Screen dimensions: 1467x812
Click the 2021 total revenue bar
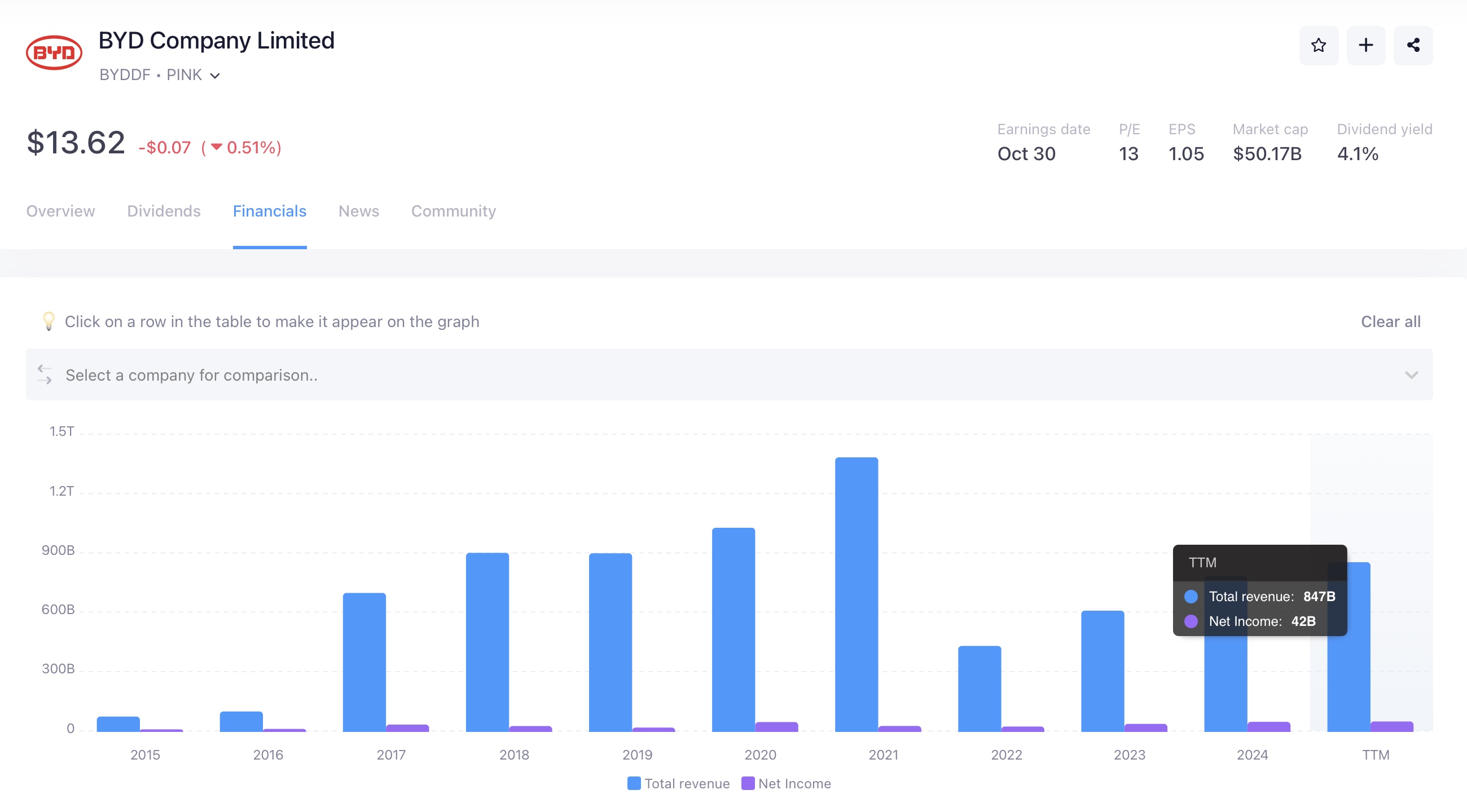click(x=856, y=595)
